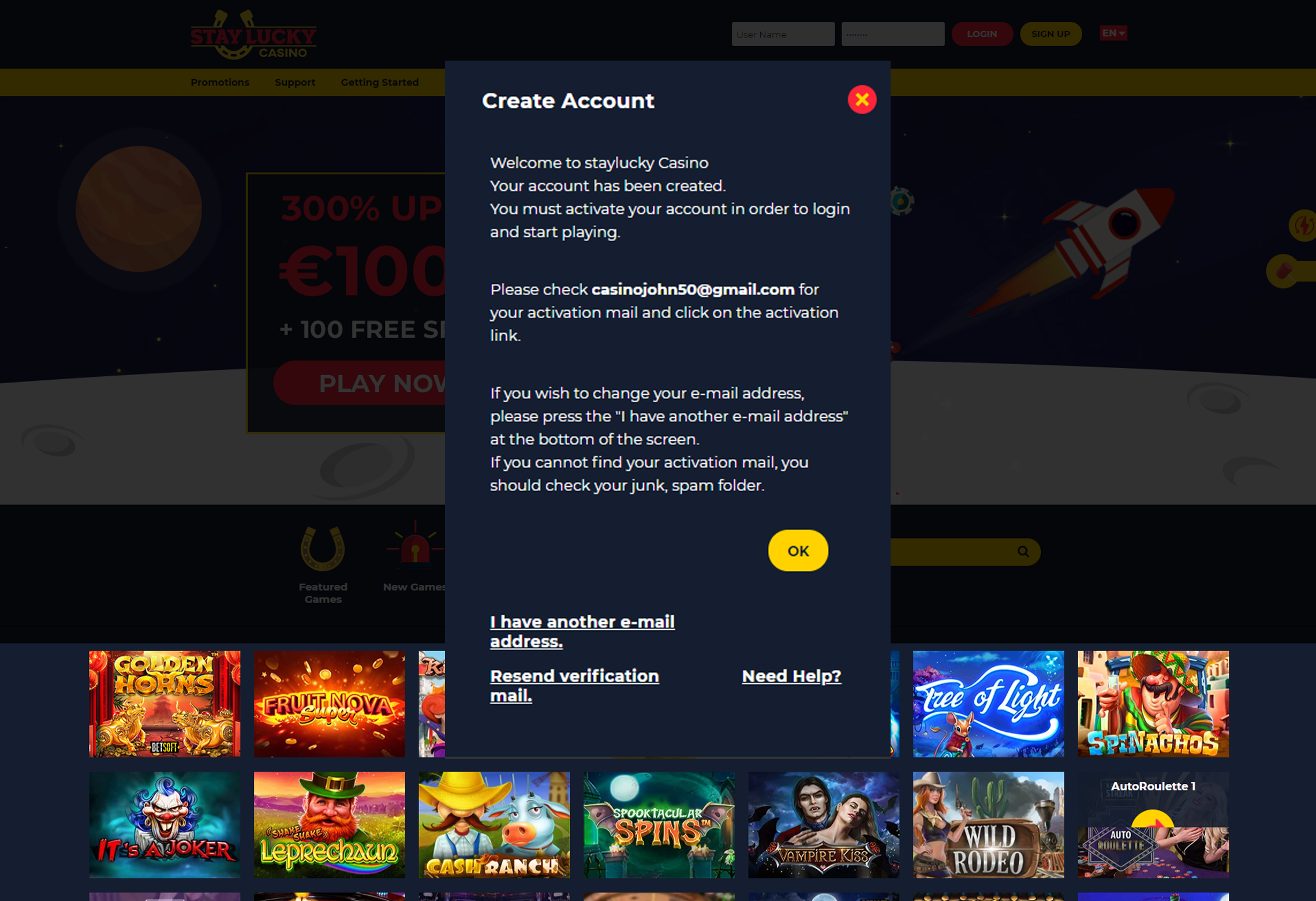Open the EN language dropdown

tap(1113, 33)
